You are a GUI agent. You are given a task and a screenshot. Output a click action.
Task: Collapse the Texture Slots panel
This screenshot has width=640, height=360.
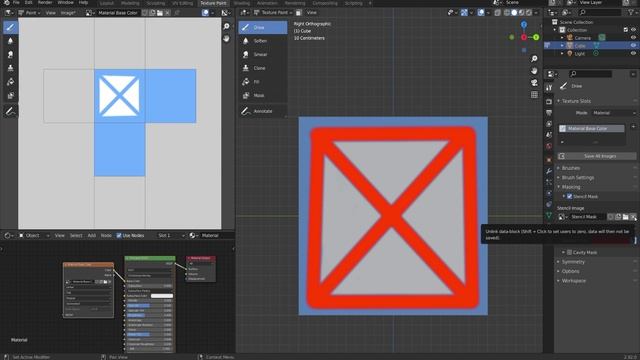576,101
